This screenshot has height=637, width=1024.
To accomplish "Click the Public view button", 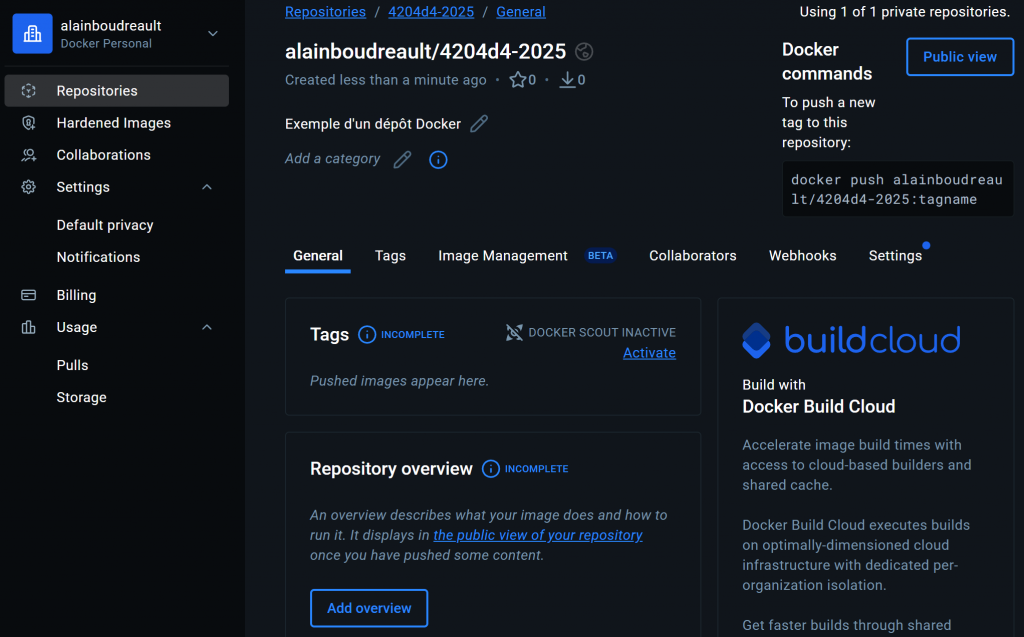I will (x=959, y=57).
